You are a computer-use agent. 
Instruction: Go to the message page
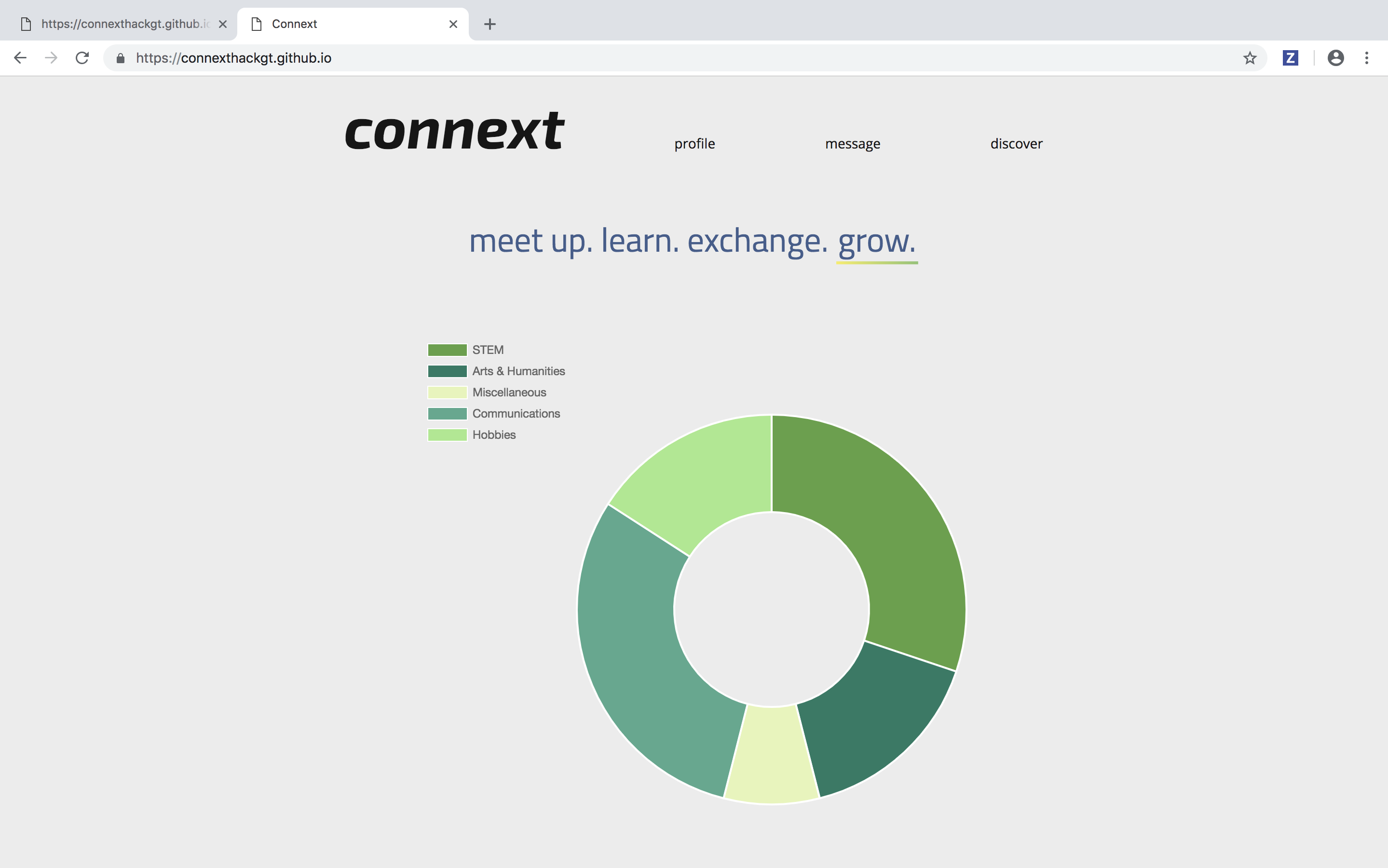[853, 144]
